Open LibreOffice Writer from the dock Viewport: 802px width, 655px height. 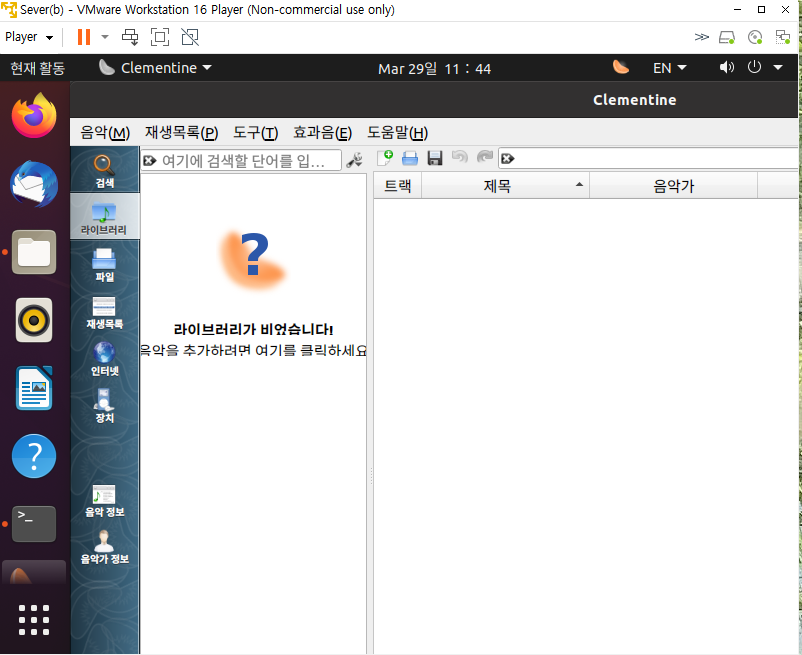coord(34,388)
